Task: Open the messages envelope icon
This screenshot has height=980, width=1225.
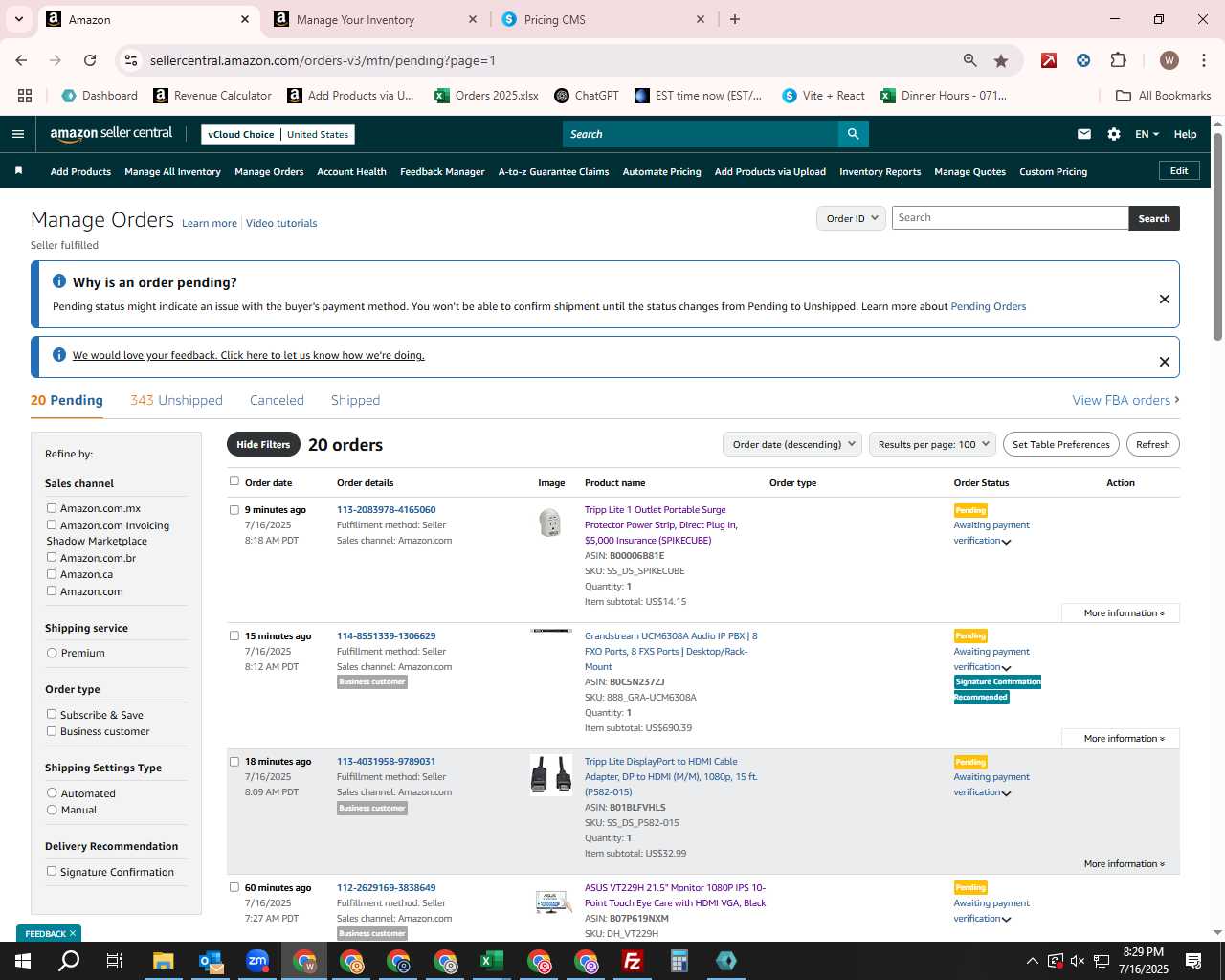Action: 1084,134
